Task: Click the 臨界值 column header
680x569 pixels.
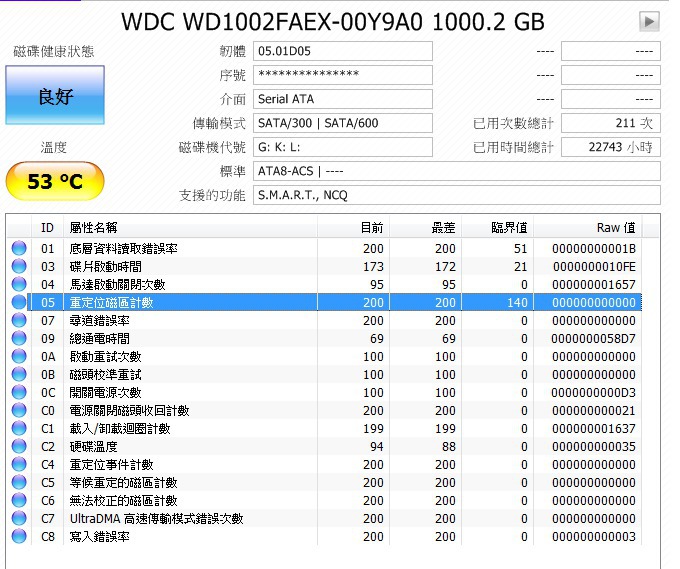Action: 497,227
